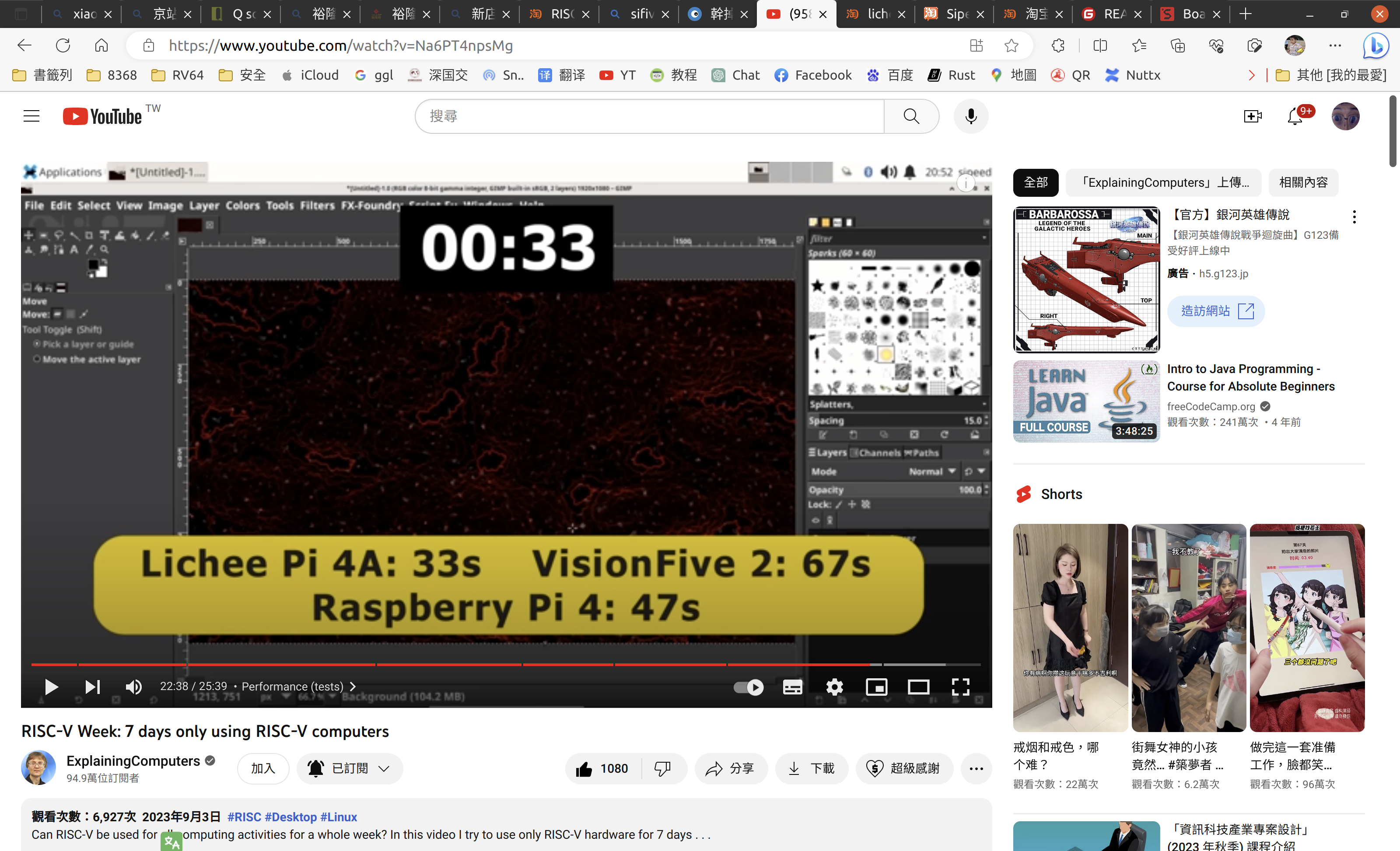Enable miniplayer mode
Screen dimensions: 1400x851
click(x=876, y=687)
